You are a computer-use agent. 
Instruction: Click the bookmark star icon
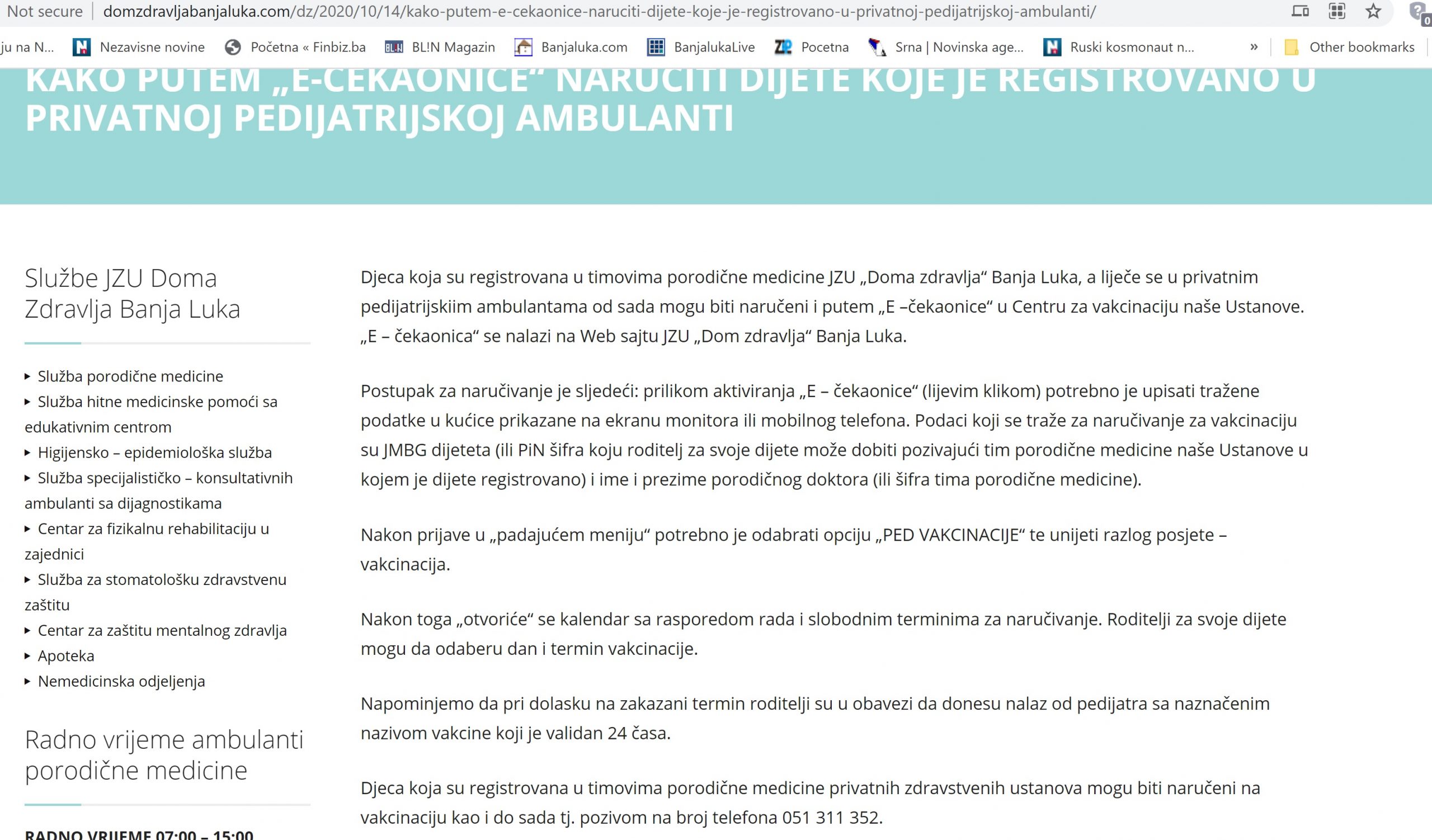click(1373, 11)
